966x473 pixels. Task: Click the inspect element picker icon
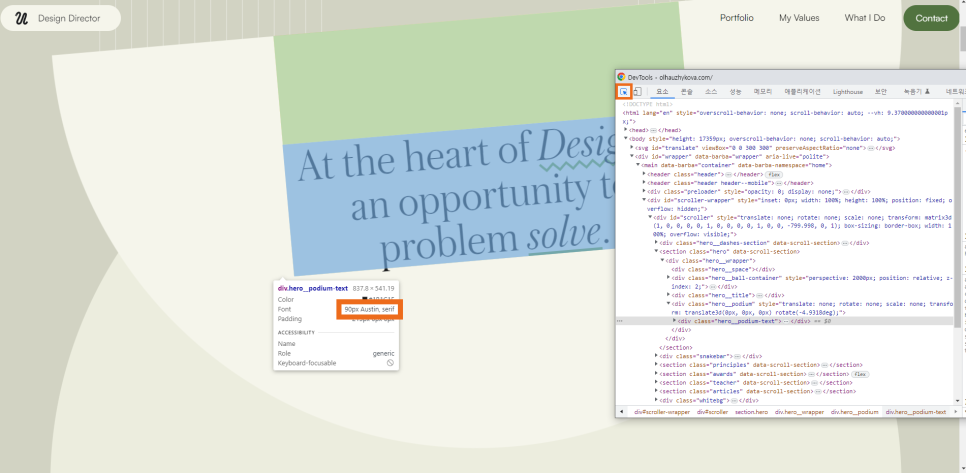pyautogui.click(x=624, y=91)
